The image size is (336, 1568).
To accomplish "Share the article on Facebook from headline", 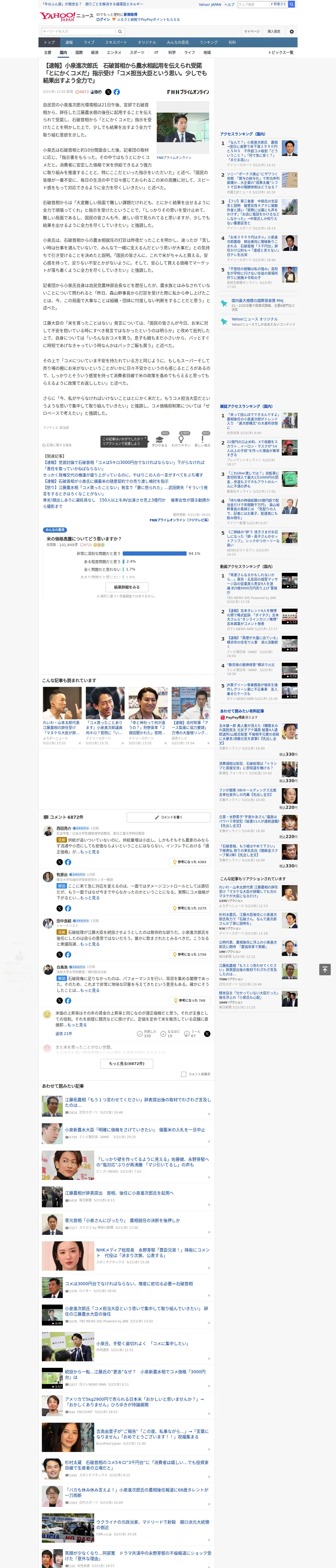I will pos(116,92).
